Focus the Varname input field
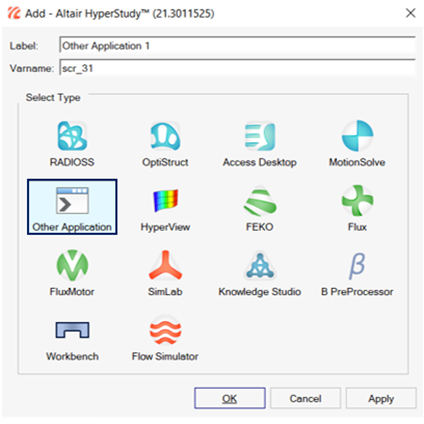424x424 pixels. click(238, 68)
